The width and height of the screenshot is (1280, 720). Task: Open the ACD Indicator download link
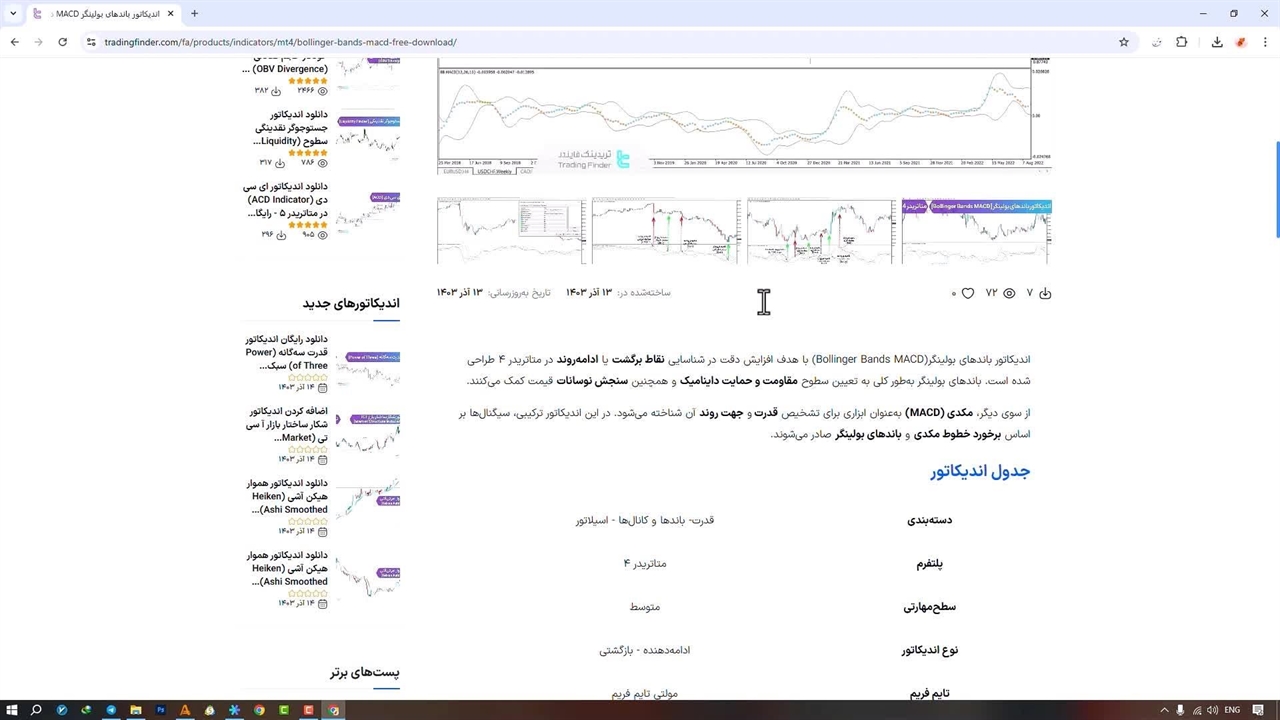[287, 200]
